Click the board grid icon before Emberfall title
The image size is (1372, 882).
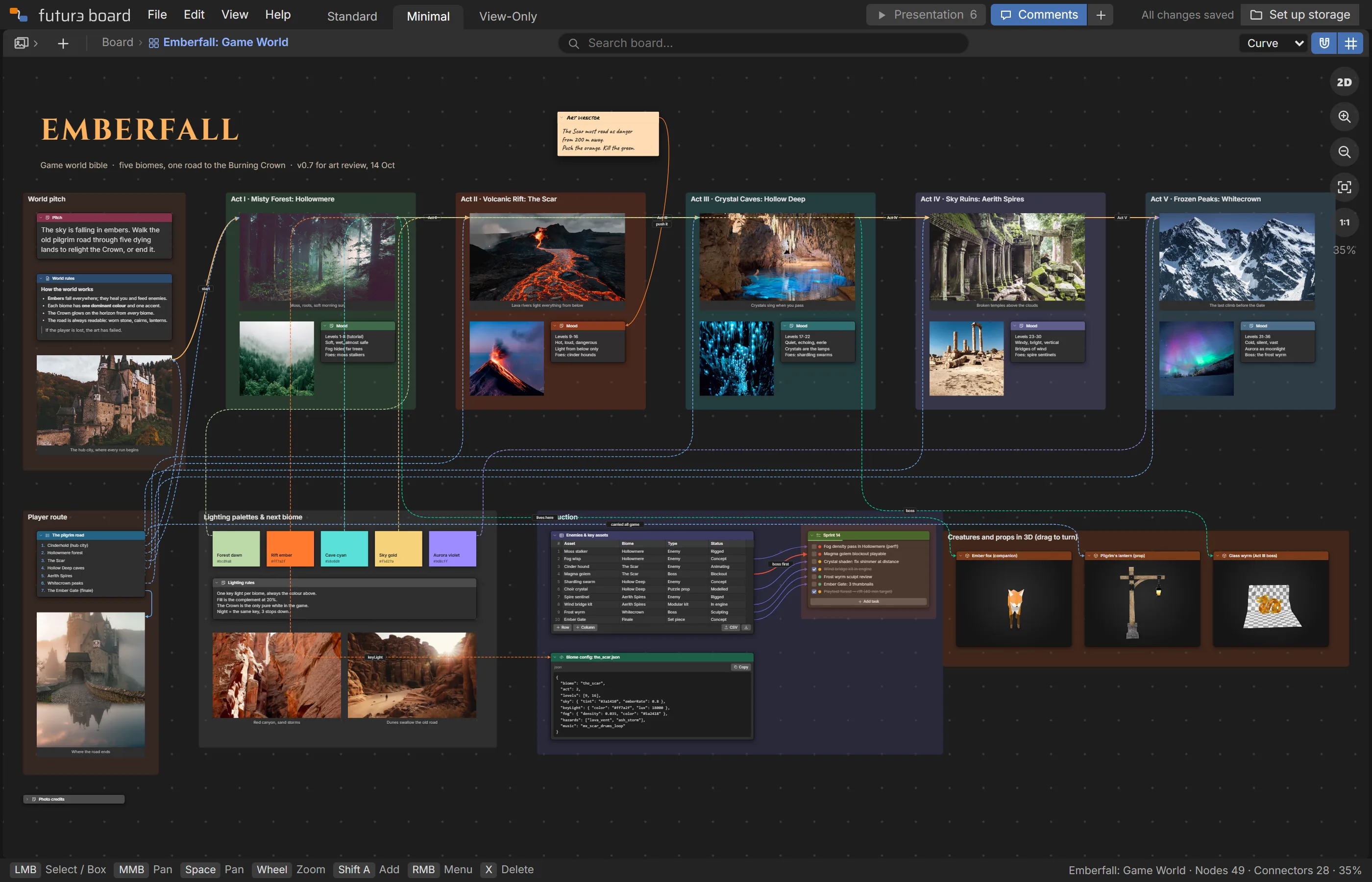153,43
